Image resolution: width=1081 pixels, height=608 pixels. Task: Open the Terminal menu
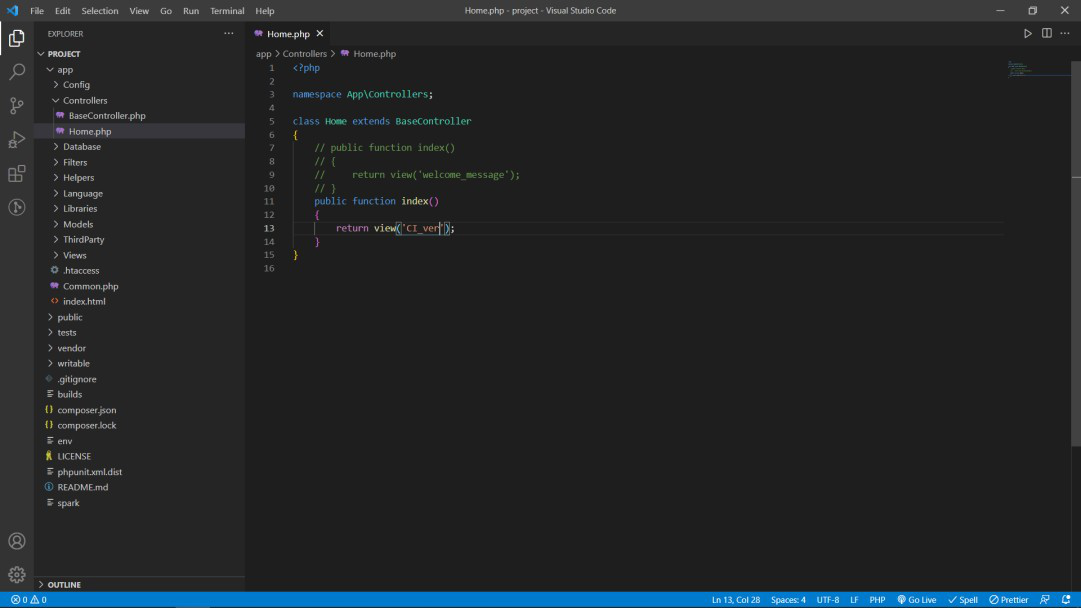(227, 11)
